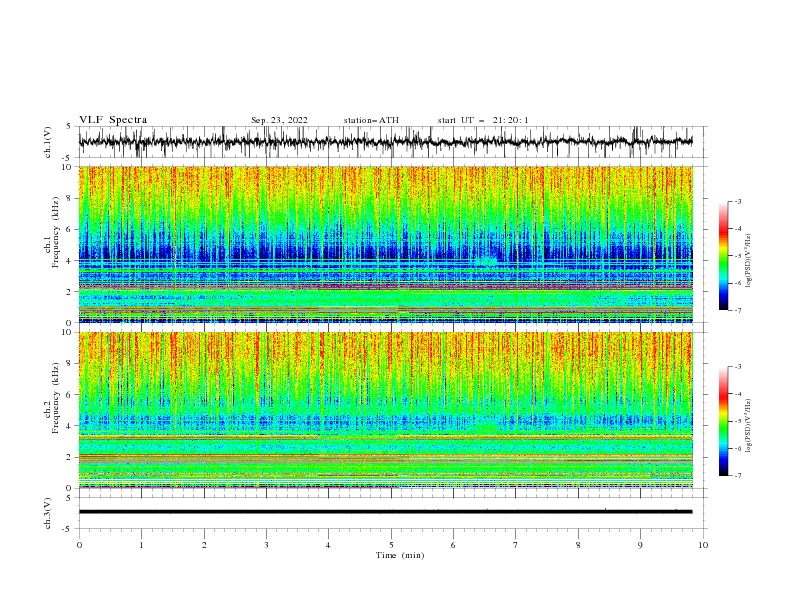This screenshot has height=612, width=792.
Task: Click the ch.1 spectrogram panel
Action: [x=385, y=244]
